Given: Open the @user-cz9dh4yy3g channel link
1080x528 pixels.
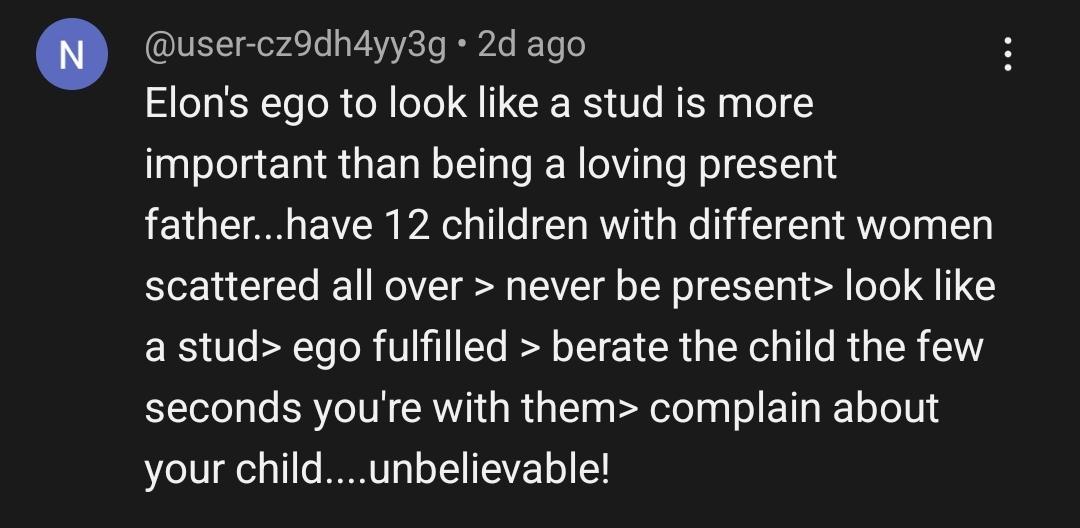Looking at the screenshot, I should [295, 45].
